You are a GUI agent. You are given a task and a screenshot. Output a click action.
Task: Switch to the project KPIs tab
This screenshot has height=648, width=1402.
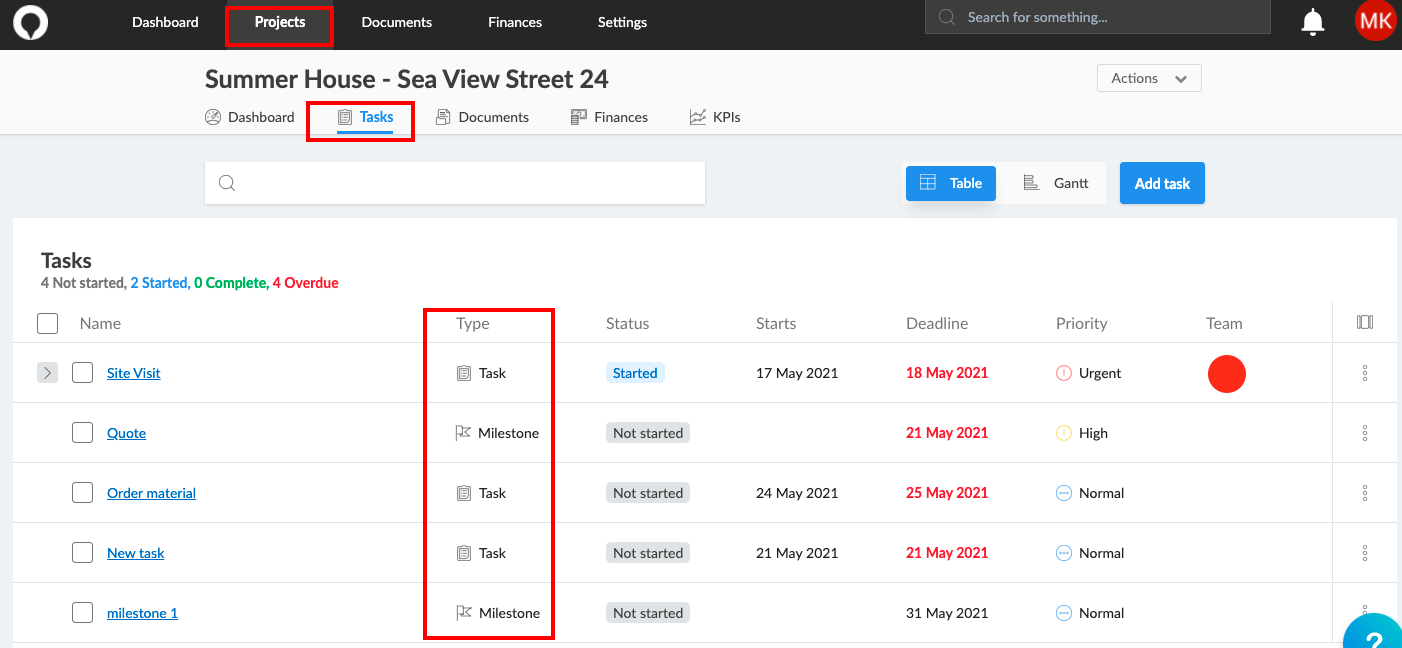715,117
